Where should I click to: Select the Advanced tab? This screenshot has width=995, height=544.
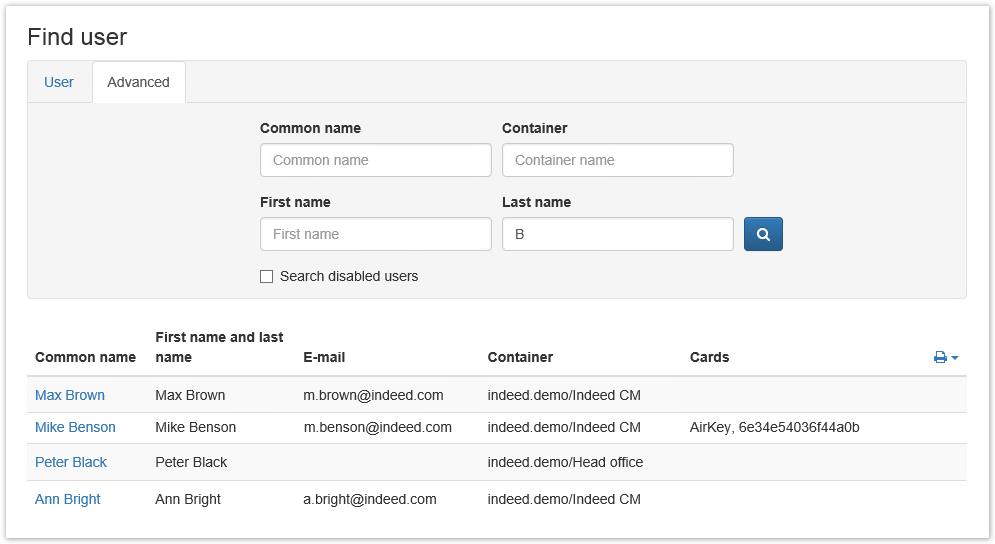(138, 82)
